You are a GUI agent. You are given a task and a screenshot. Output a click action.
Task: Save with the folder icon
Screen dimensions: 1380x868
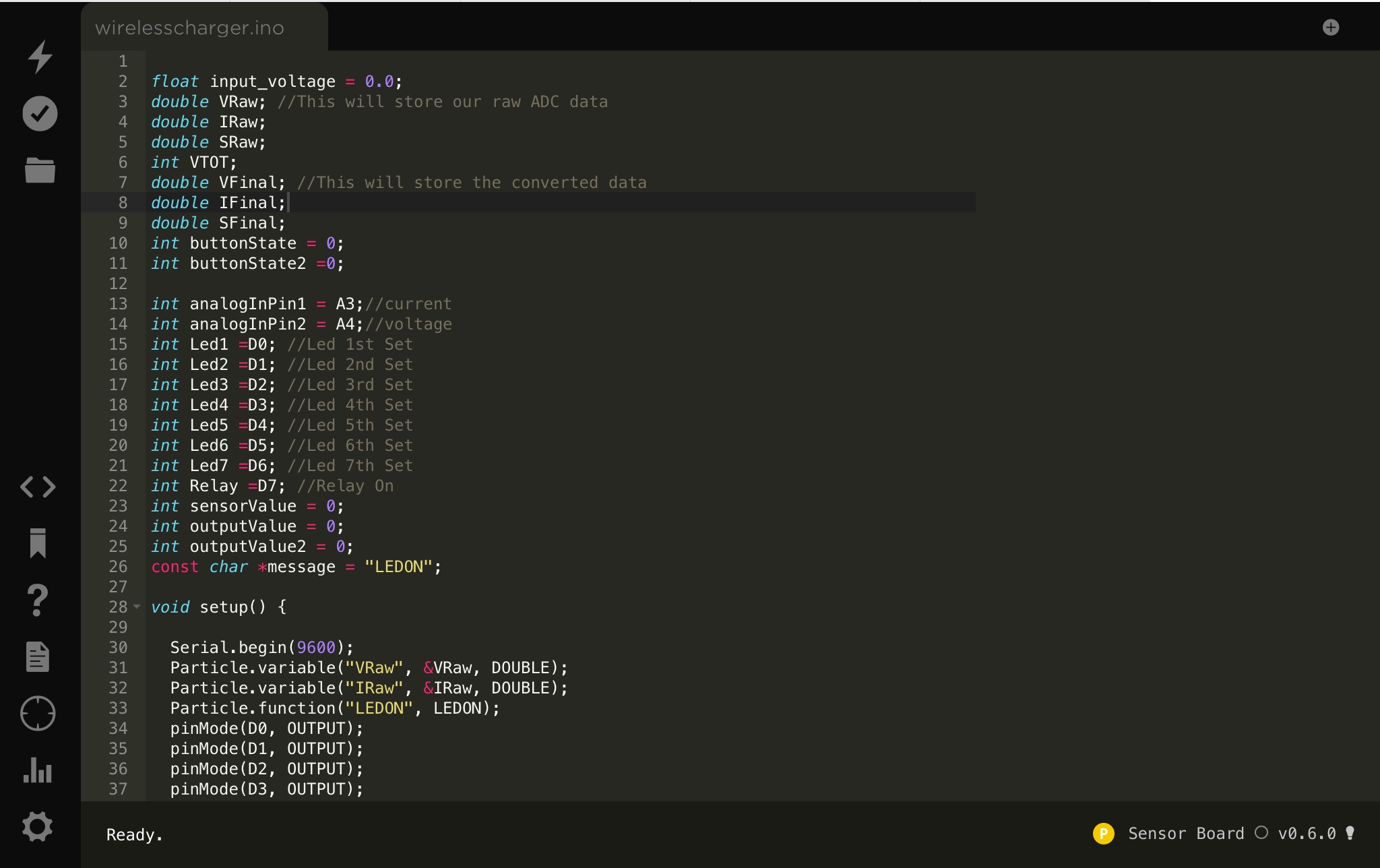pyautogui.click(x=40, y=170)
